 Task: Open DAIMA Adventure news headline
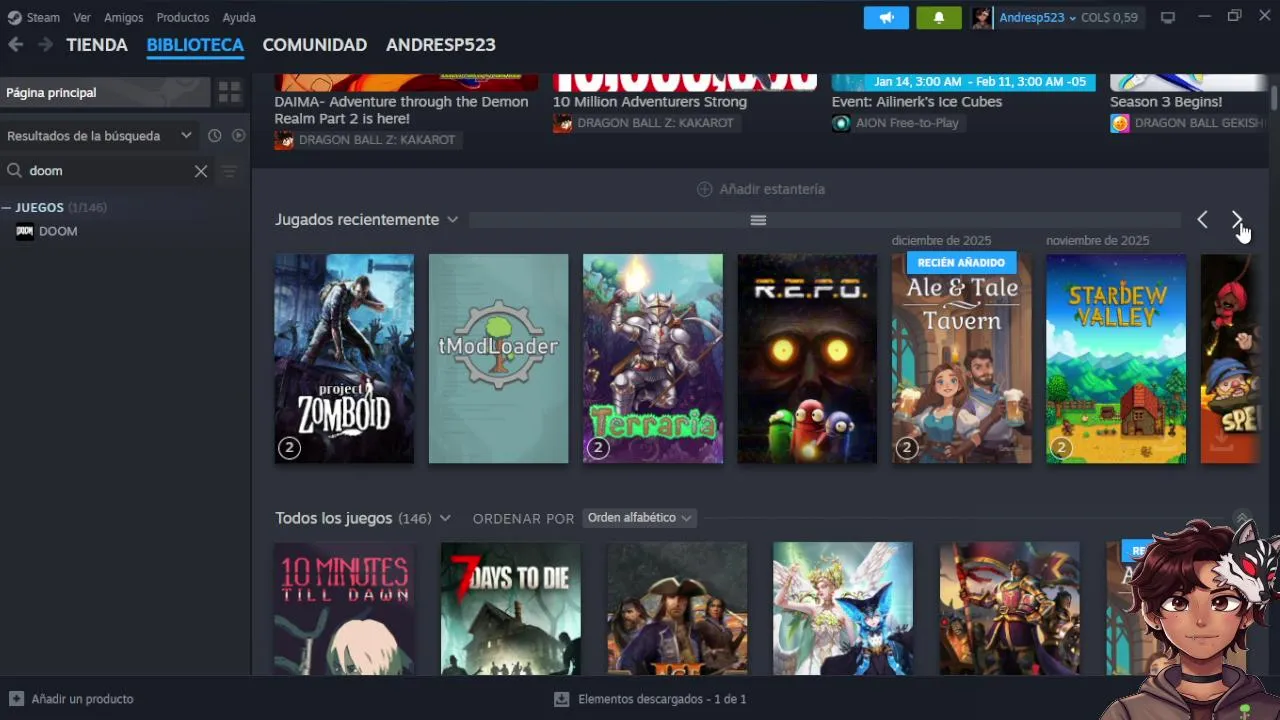click(401, 110)
